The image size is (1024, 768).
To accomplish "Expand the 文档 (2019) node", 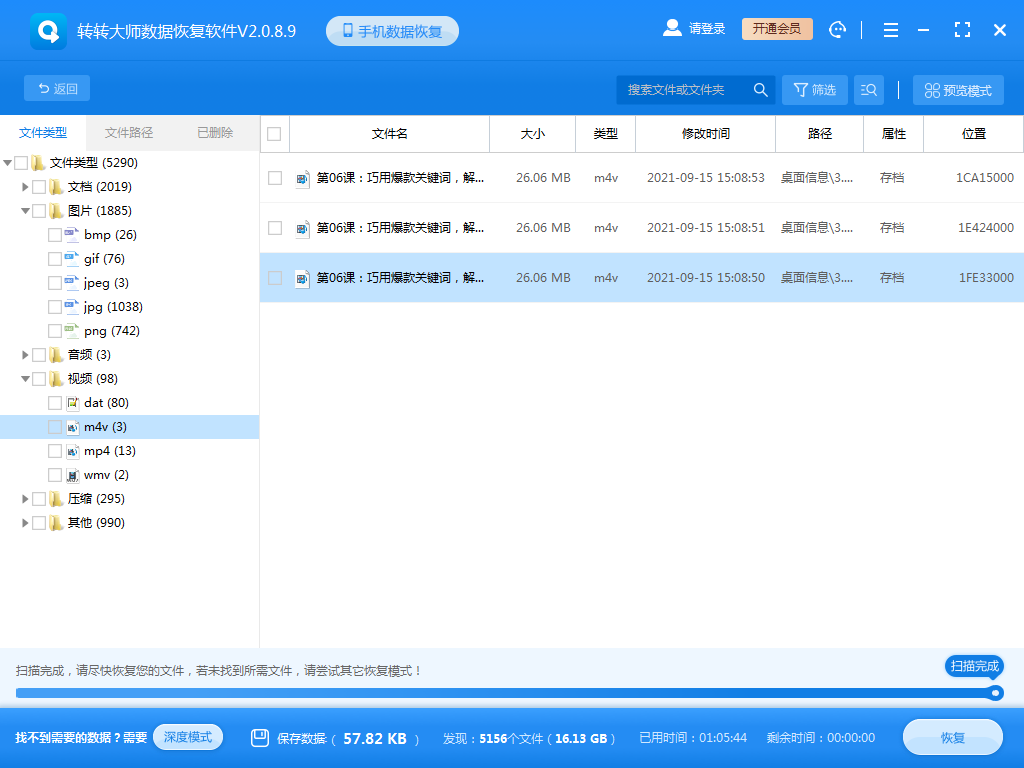I will (25, 186).
